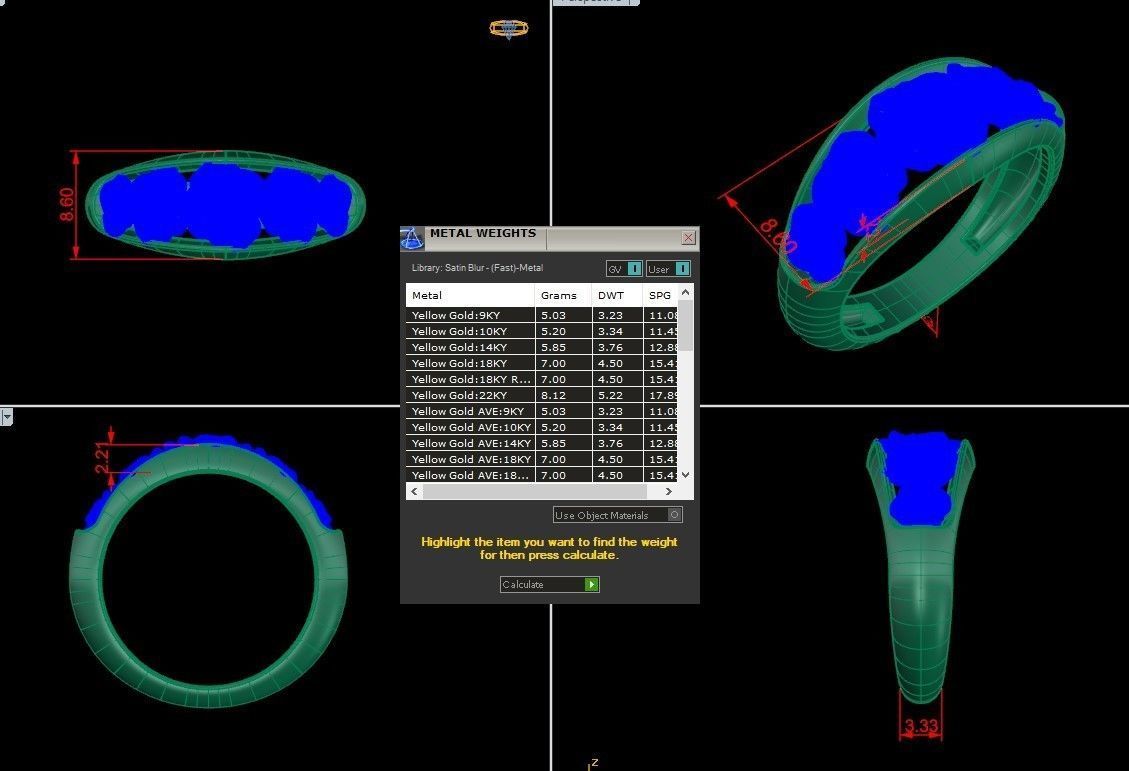The width and height of the screenshot is (1129, 771).
Task: Click the small gold ring thumbnail at top
Action: click(508, 29)
